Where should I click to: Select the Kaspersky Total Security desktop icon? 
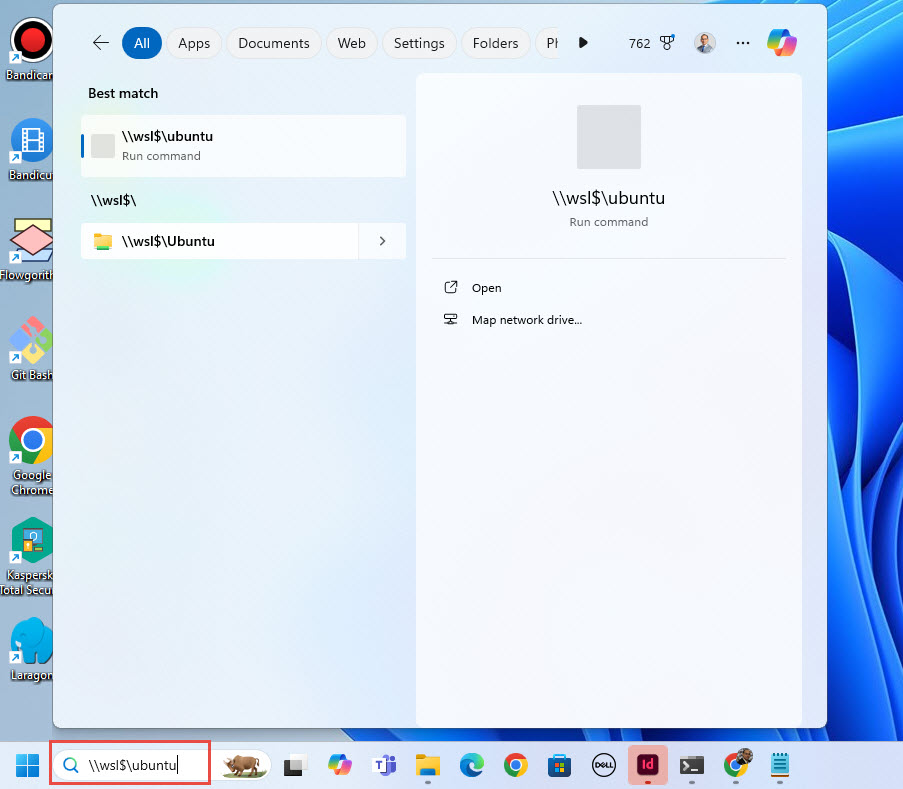pos(26,556)
